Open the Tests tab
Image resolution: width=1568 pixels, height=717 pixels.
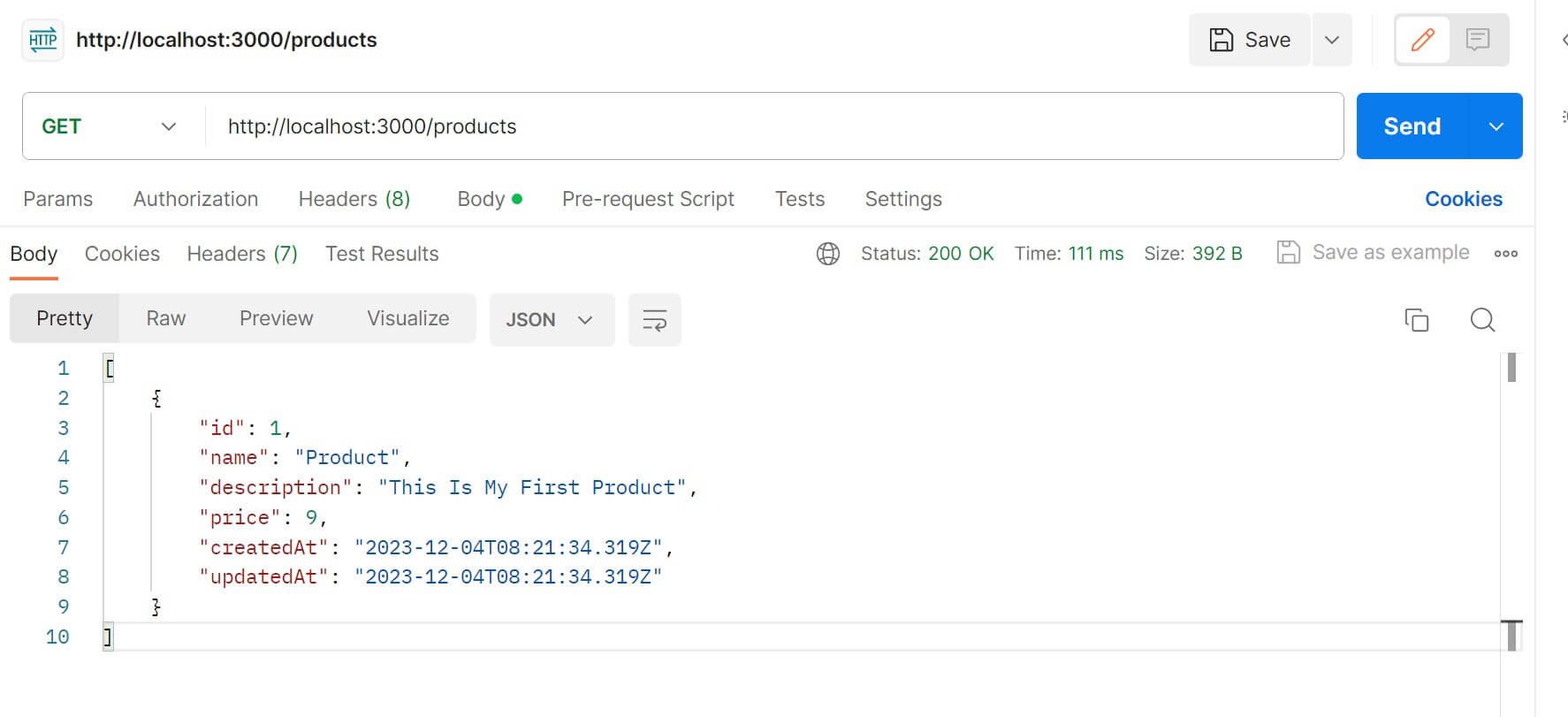click(800, 199)
